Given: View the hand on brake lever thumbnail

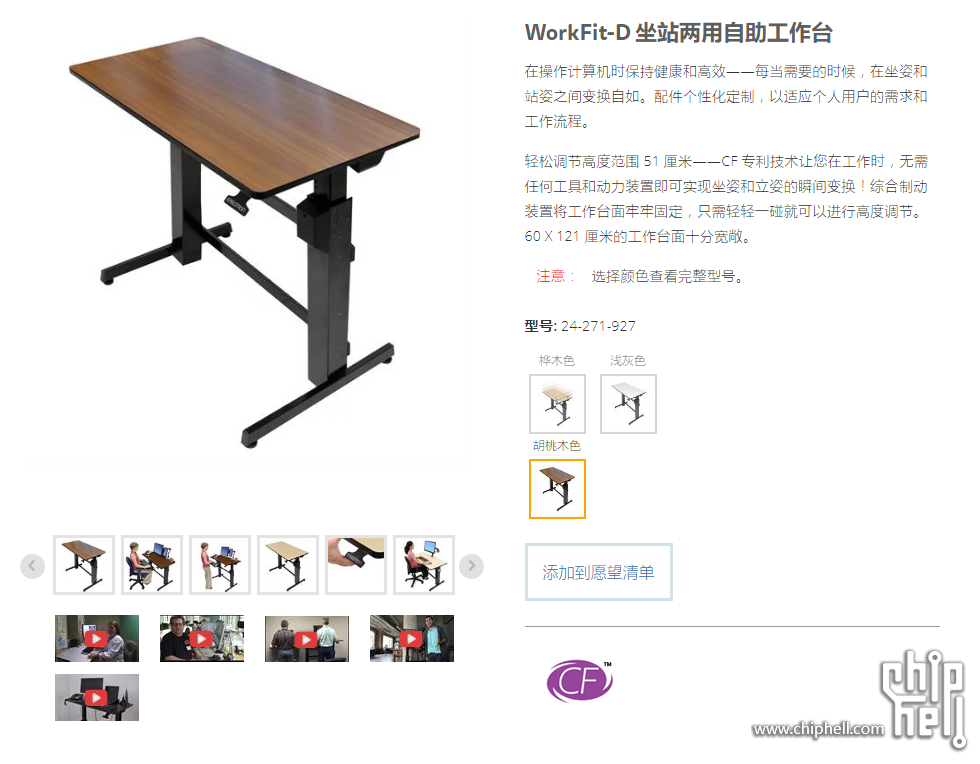Looking at the screenshot, I should (x=356, y=565).
